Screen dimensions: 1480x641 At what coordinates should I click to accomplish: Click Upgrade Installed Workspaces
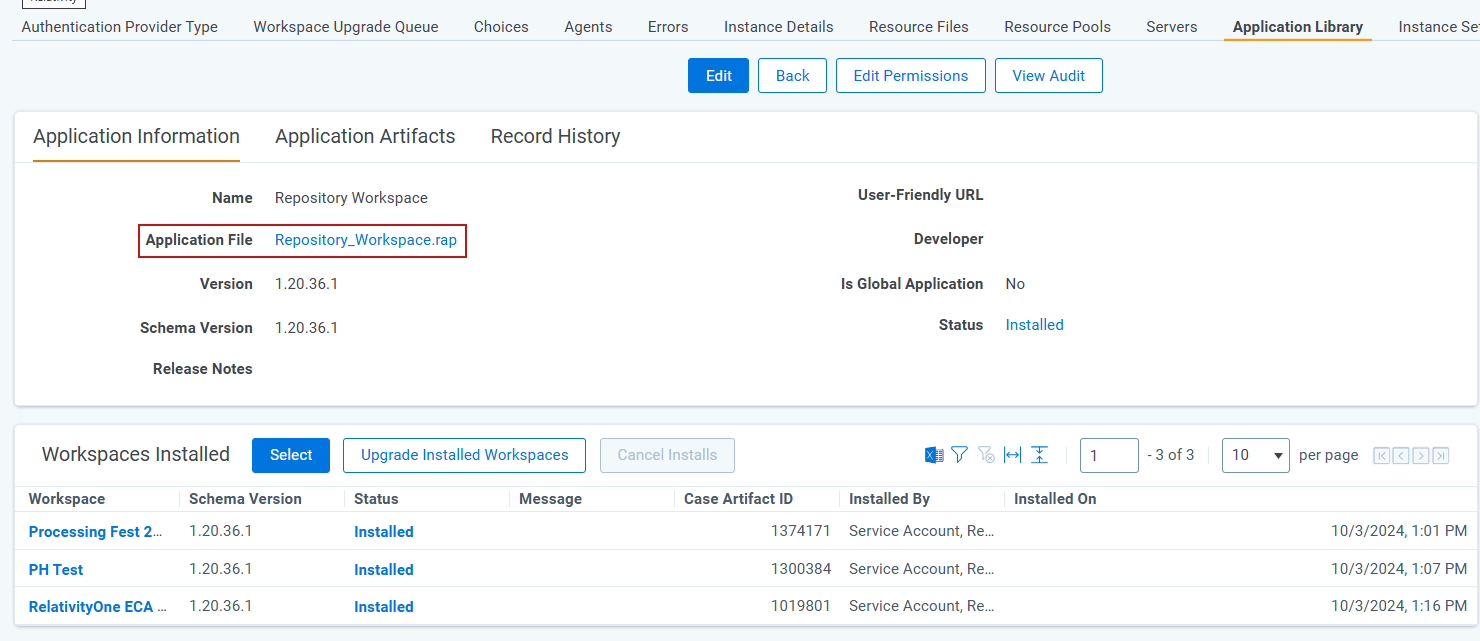click(465, 455)
